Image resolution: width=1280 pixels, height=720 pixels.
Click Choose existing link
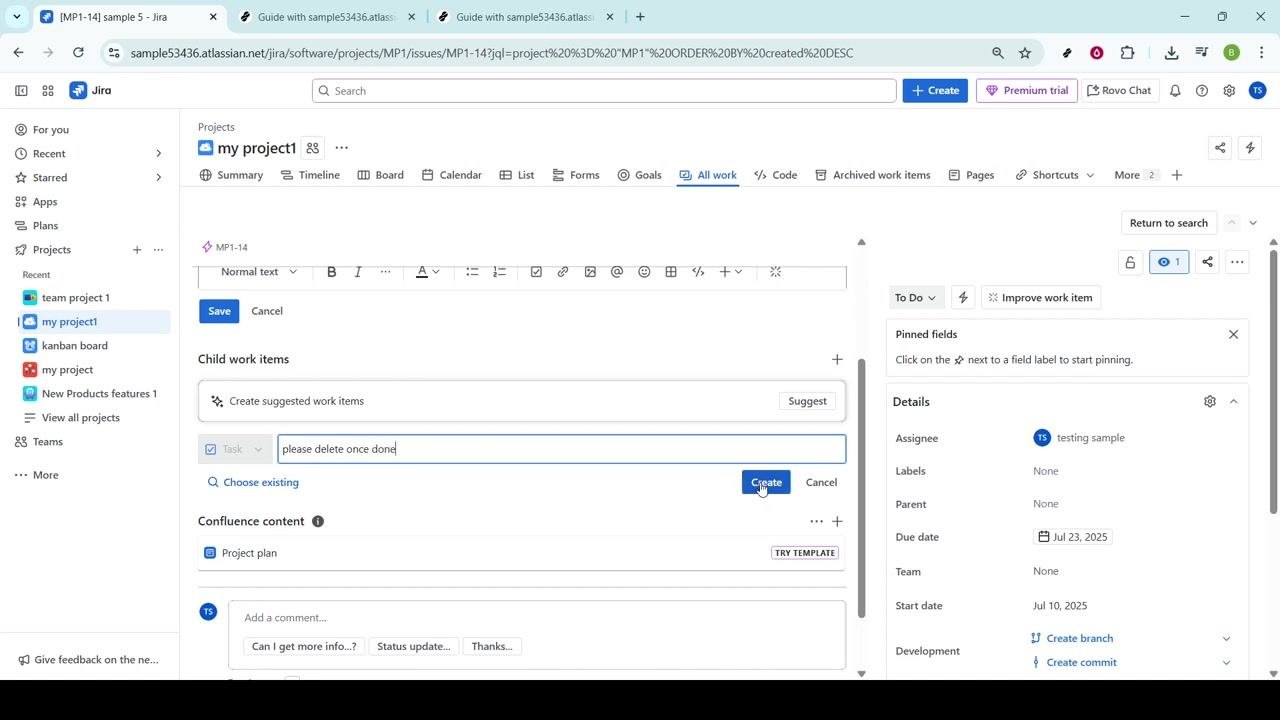click(x=253, y=482)
